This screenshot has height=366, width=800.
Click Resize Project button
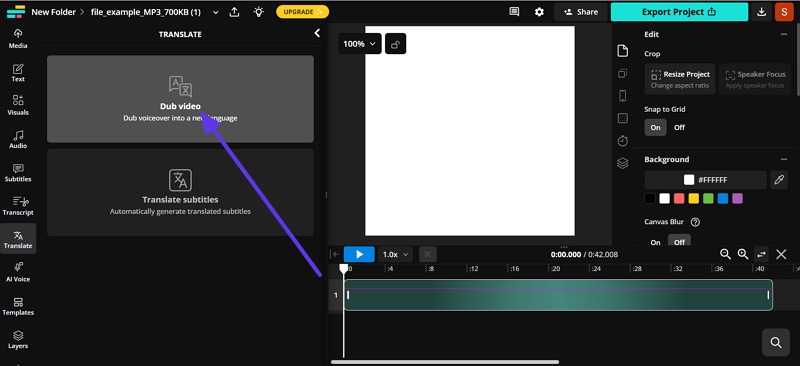pyautogui.click(x=680, y=79)
